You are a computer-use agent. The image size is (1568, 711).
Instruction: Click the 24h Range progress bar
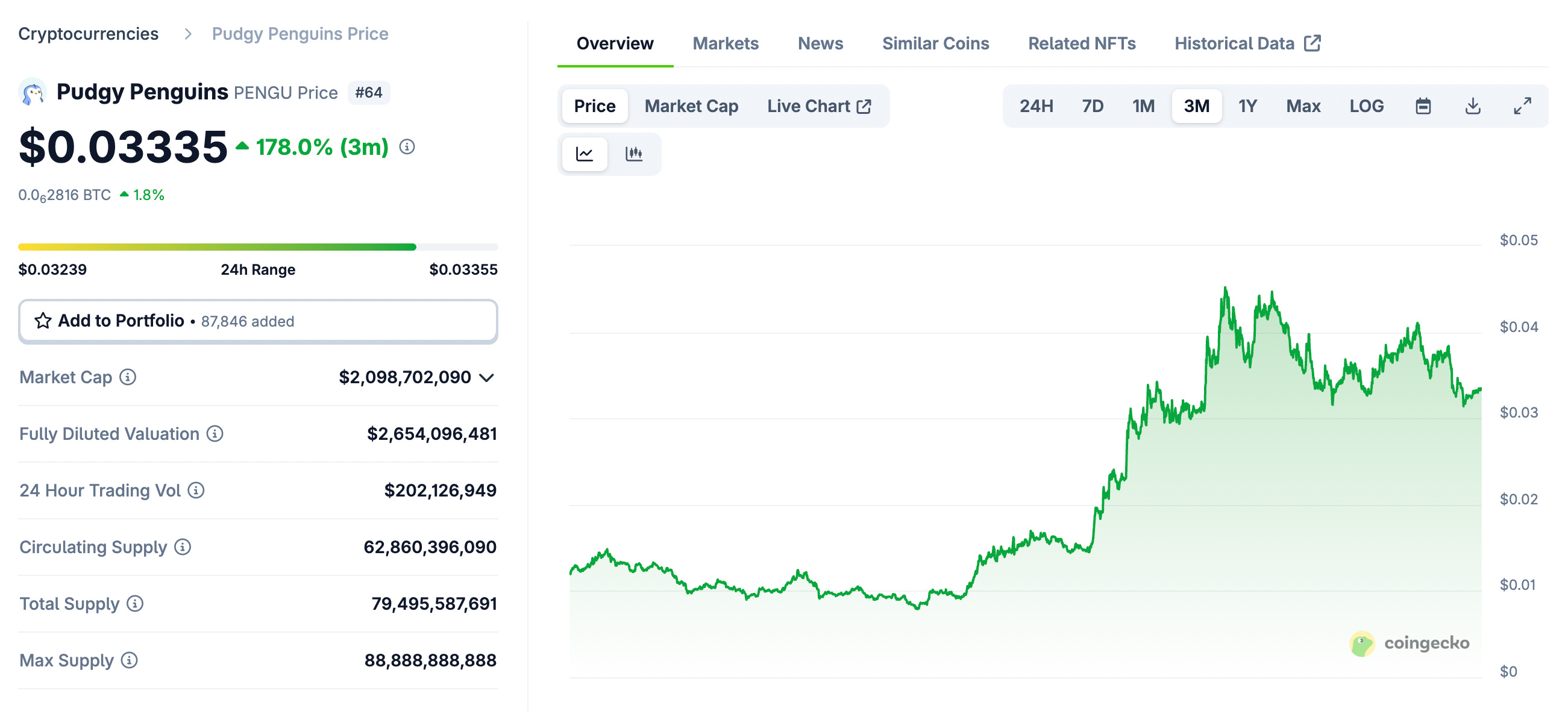click(257, 247)
